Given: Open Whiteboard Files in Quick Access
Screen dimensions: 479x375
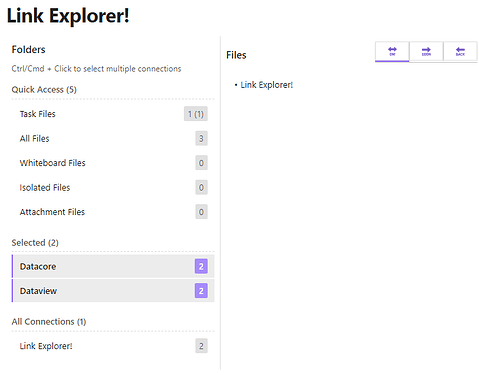Looking at the screenshot, I should coord(113,163).
